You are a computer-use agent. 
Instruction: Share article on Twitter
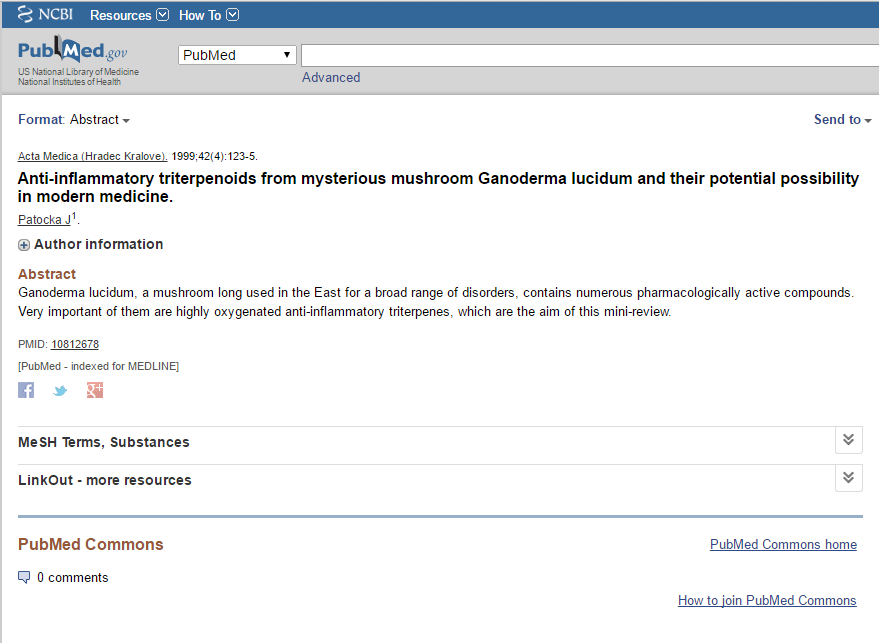click(60, 390)
